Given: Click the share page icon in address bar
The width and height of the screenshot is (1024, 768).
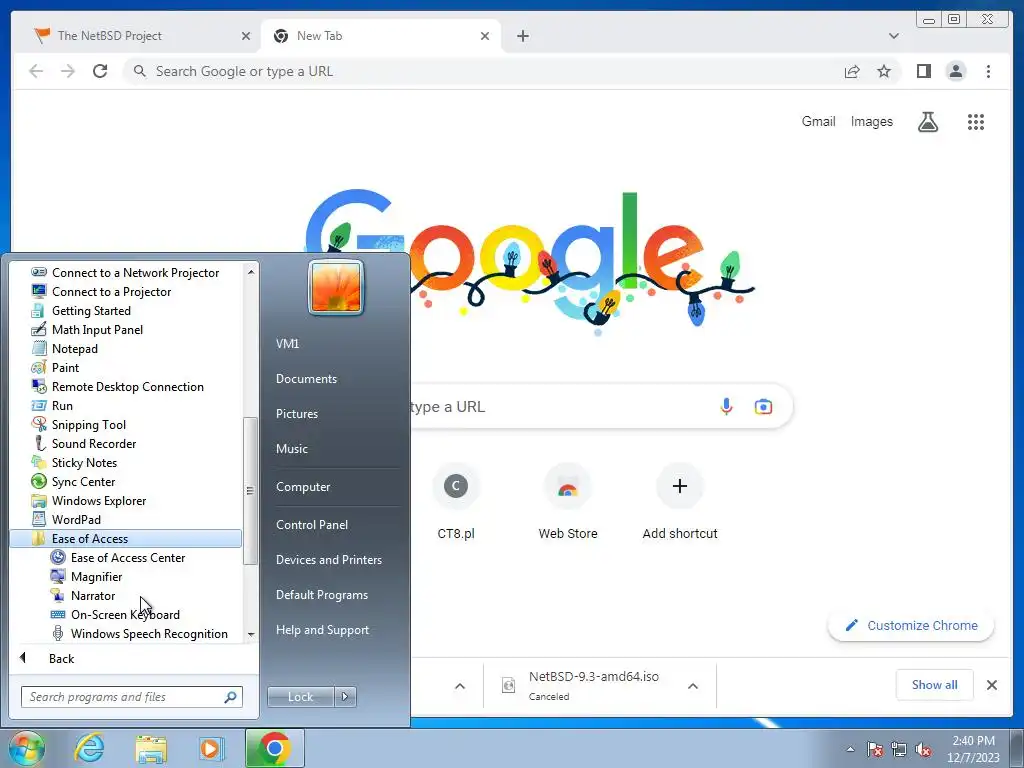Looking at the screenshot, I should [x=852, y=71].
